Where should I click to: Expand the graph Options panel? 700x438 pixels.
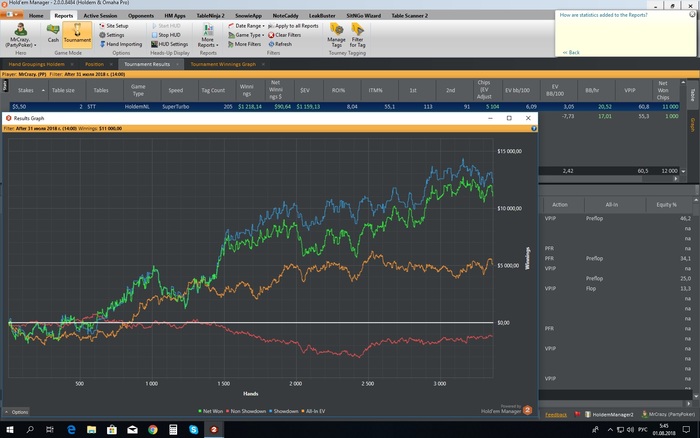(17, 412)
